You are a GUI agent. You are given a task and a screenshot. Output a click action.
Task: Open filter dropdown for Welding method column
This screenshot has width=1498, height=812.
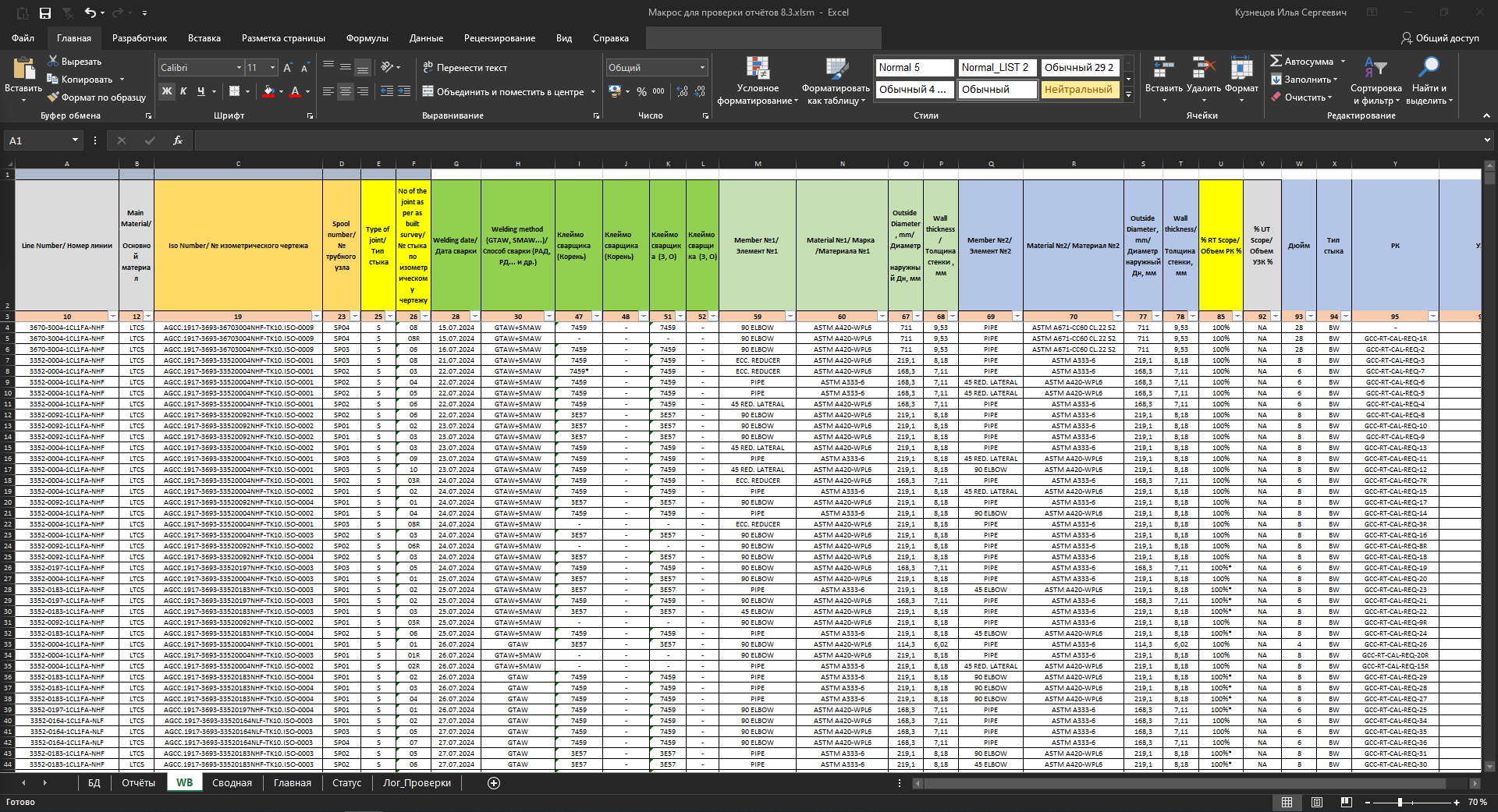point(549,317)
